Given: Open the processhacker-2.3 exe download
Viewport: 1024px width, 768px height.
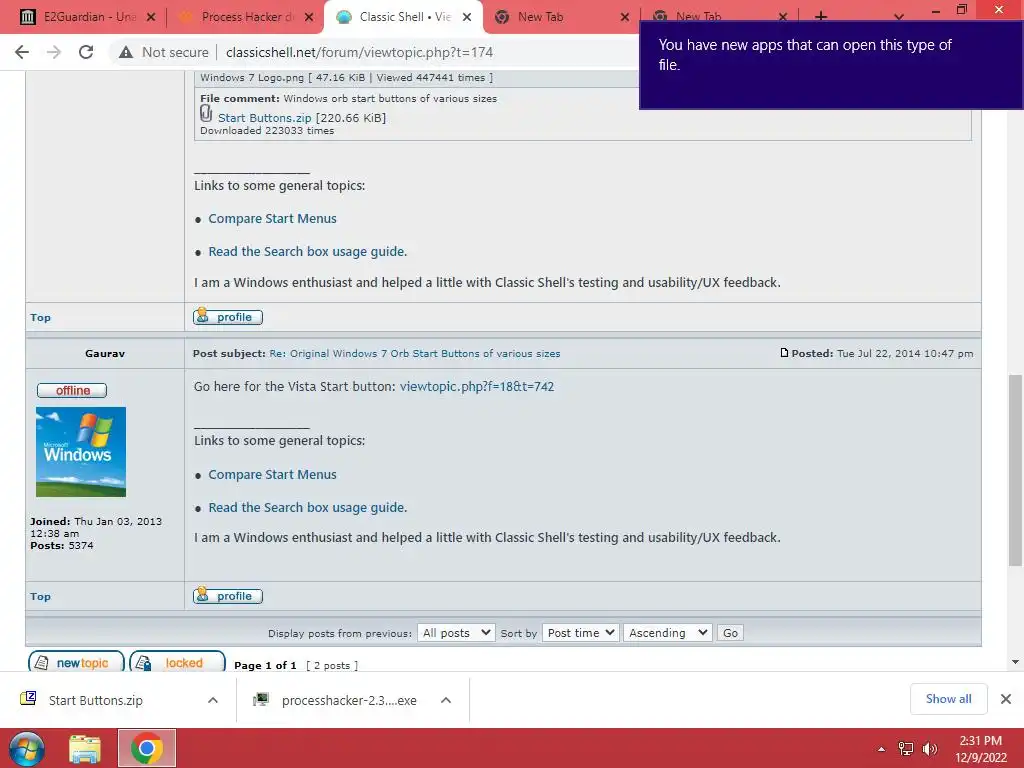Looking at the screenshot, I should coord(349,700).
